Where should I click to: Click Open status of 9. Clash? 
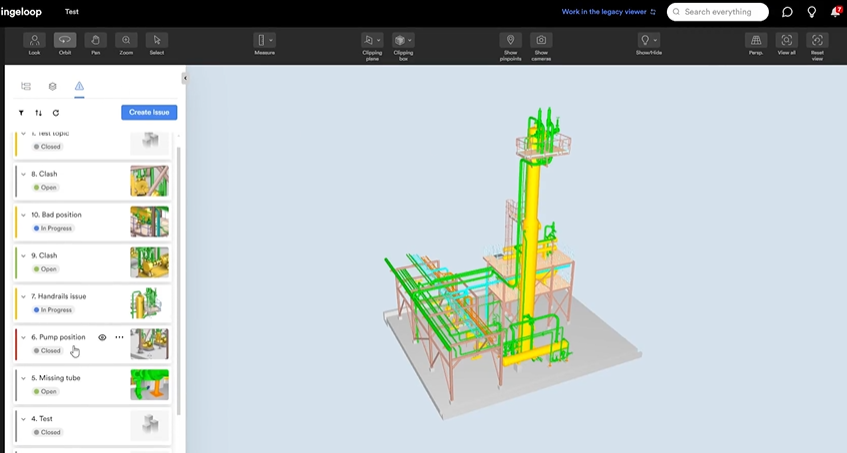point(45,269)
